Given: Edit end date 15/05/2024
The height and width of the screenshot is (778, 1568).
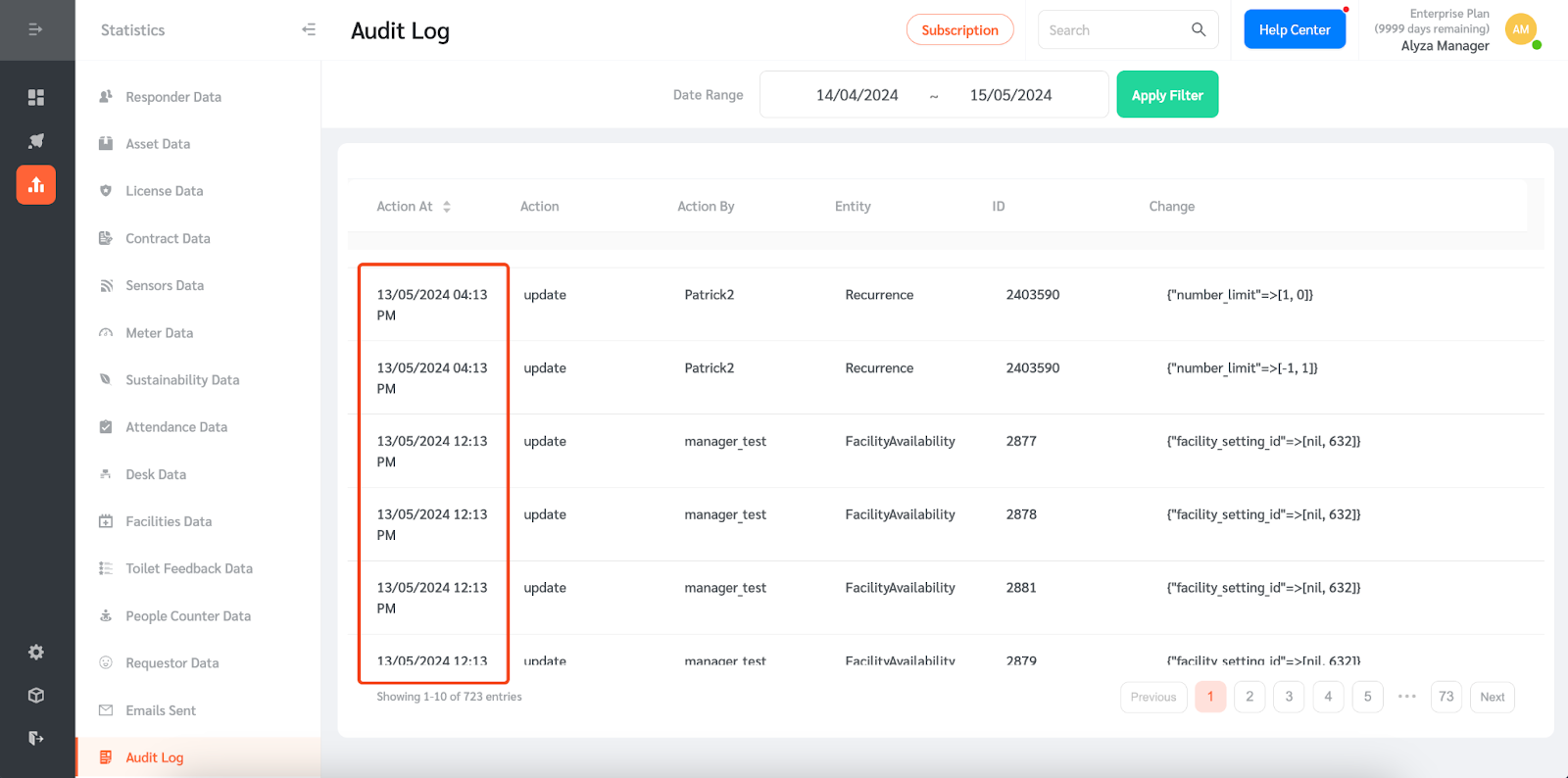Looking at the screenshot, I should point(1010,95).
